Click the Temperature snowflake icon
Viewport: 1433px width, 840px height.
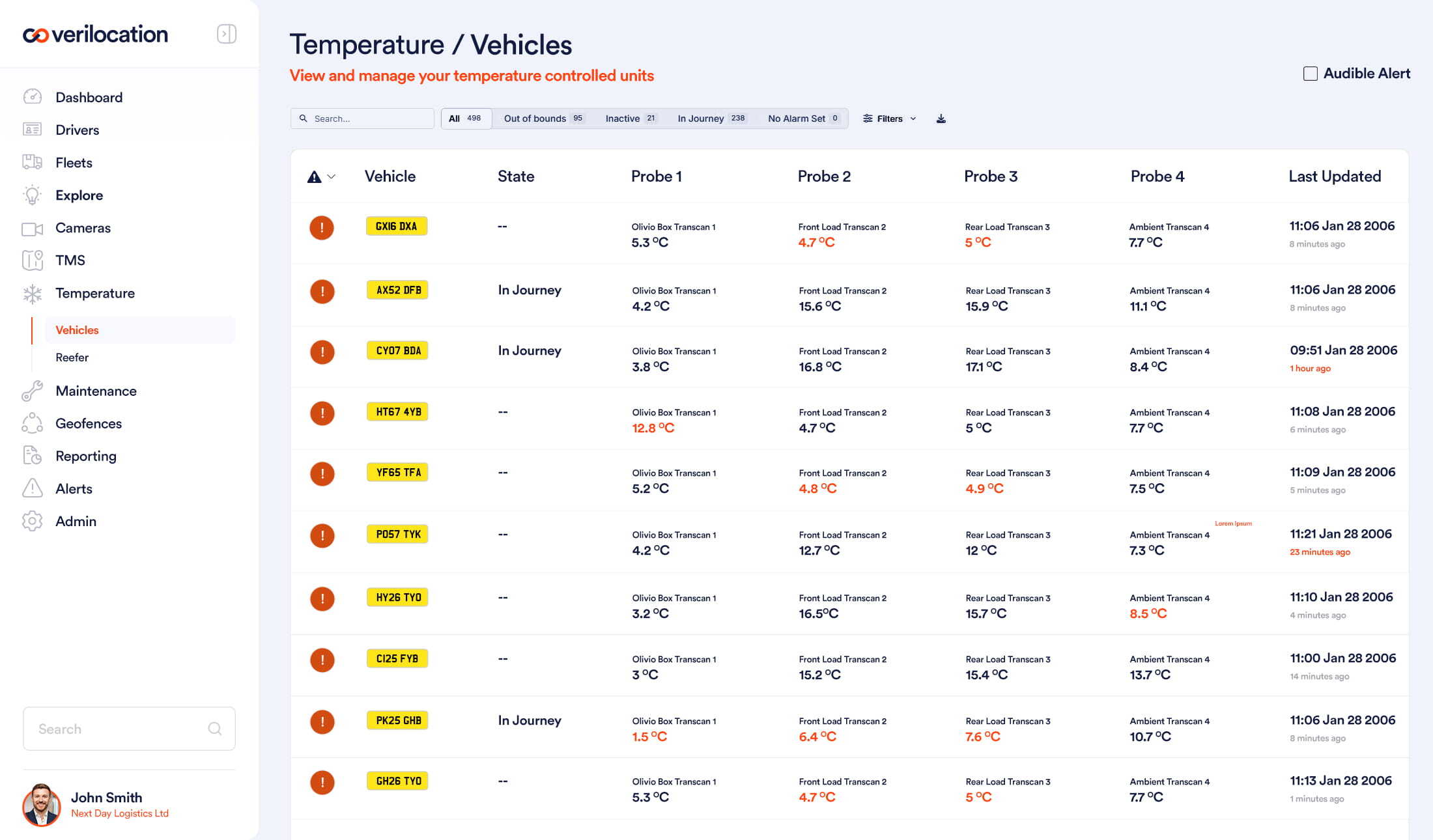pos(32,294)
